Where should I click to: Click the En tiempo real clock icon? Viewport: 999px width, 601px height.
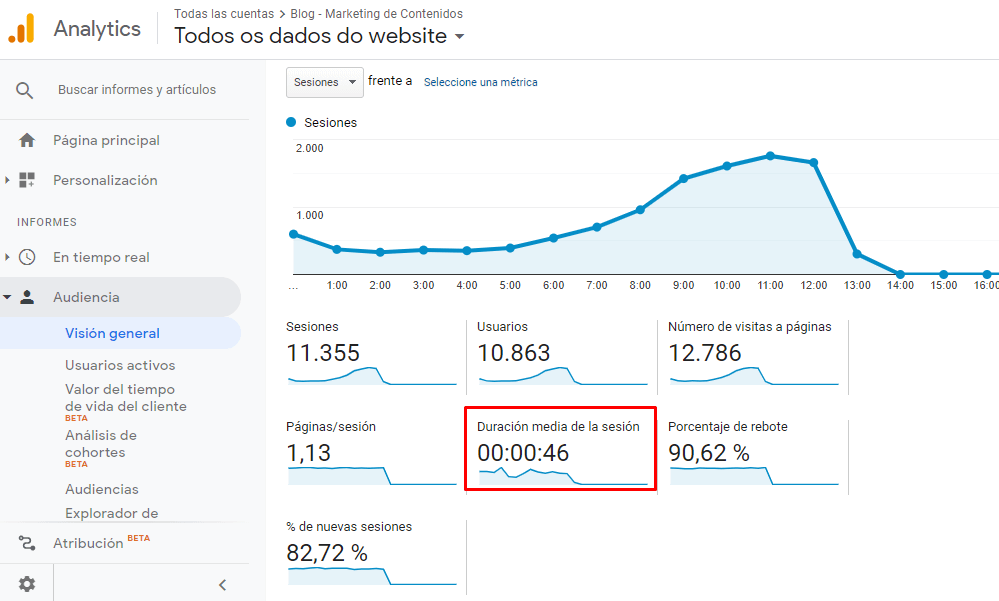(x=27, y=257)
